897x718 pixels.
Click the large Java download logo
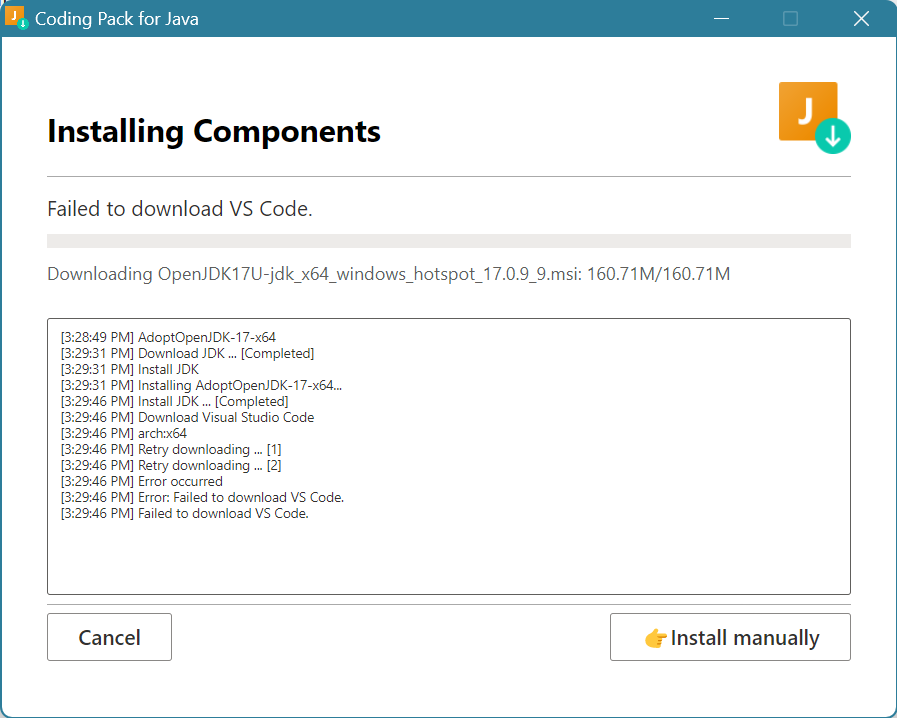[x=813, y=117]
